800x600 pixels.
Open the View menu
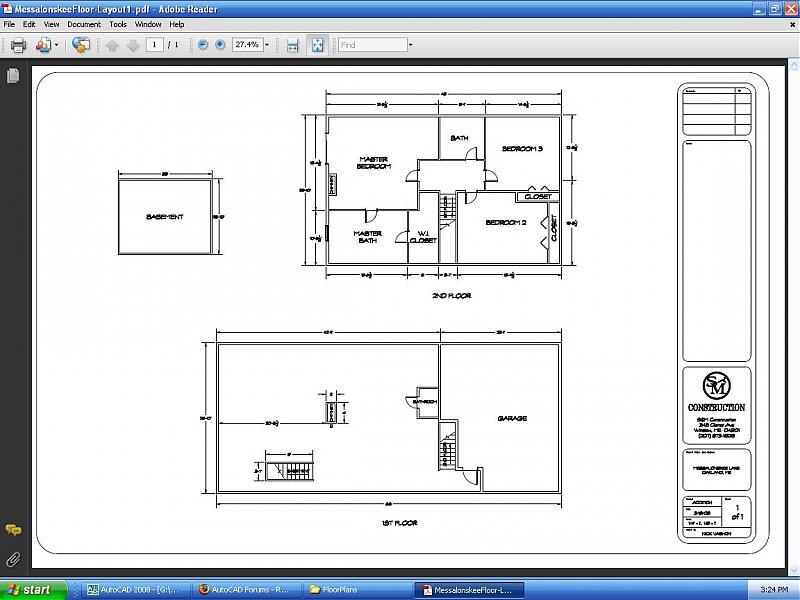pyautogui.click(x=51, y=24)
